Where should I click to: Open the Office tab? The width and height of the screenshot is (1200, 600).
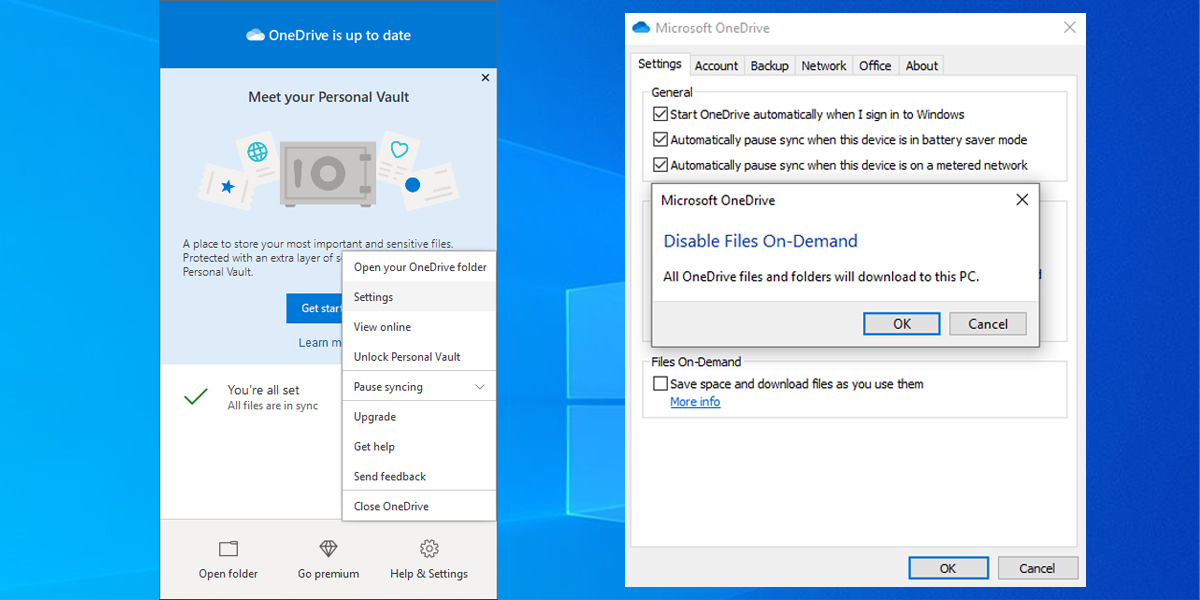(x=875, y=66)
